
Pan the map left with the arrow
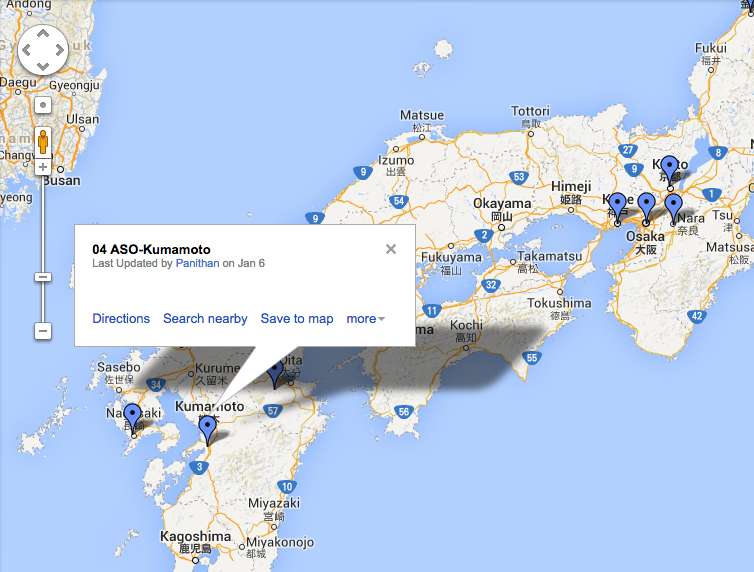[26, 50]
